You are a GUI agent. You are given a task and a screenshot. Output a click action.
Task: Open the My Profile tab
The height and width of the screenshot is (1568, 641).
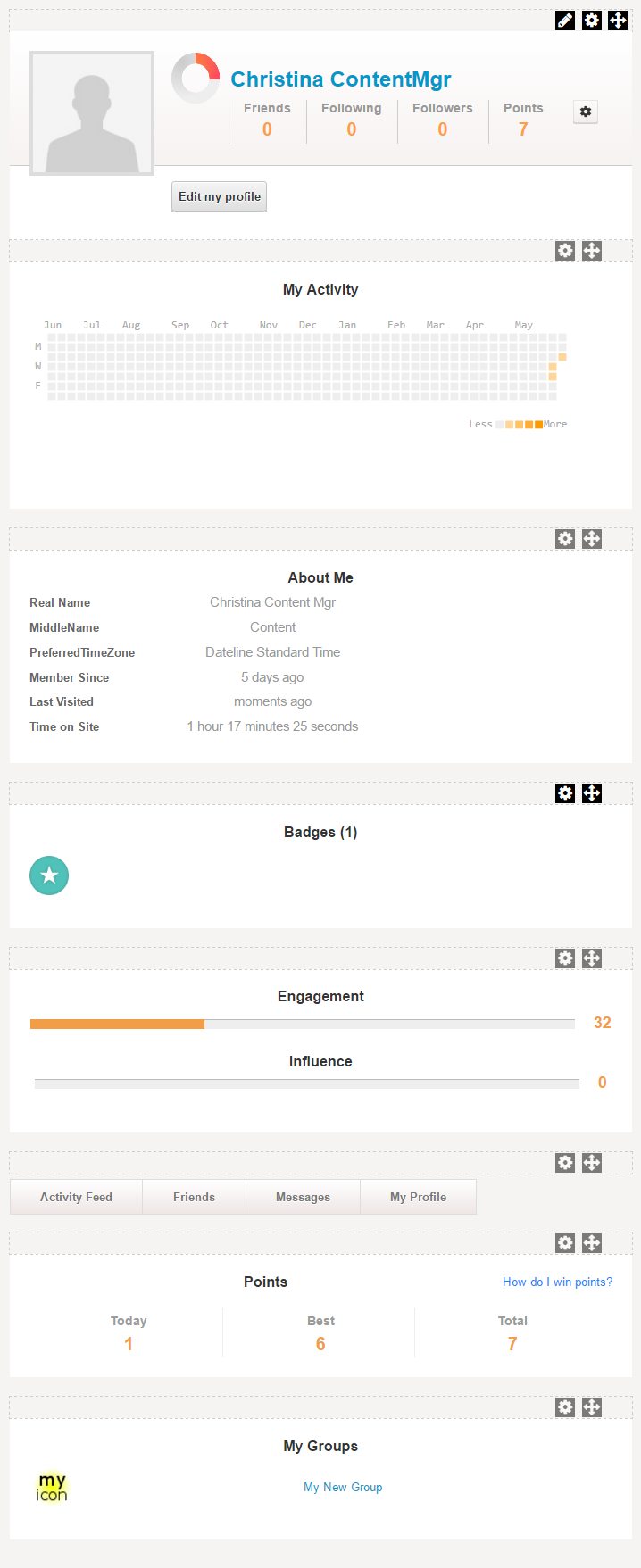(x=418, y=1197)
